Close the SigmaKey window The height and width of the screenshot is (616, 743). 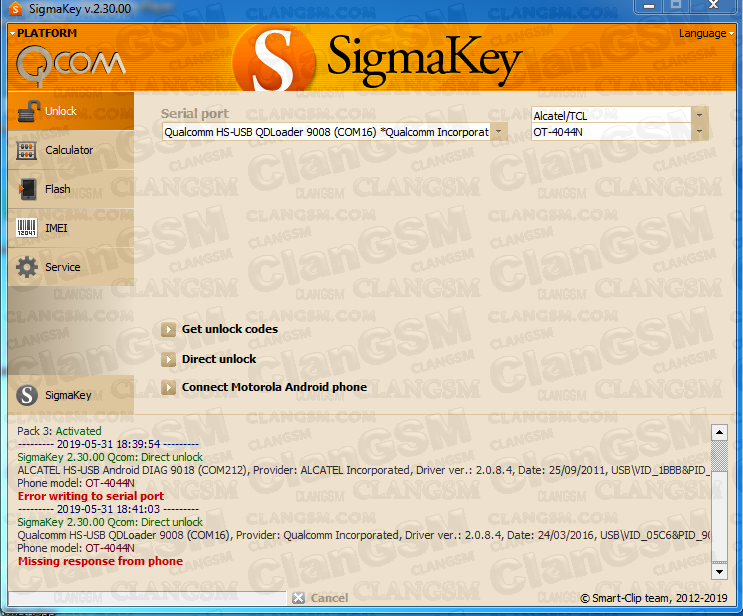click(714, 5)
